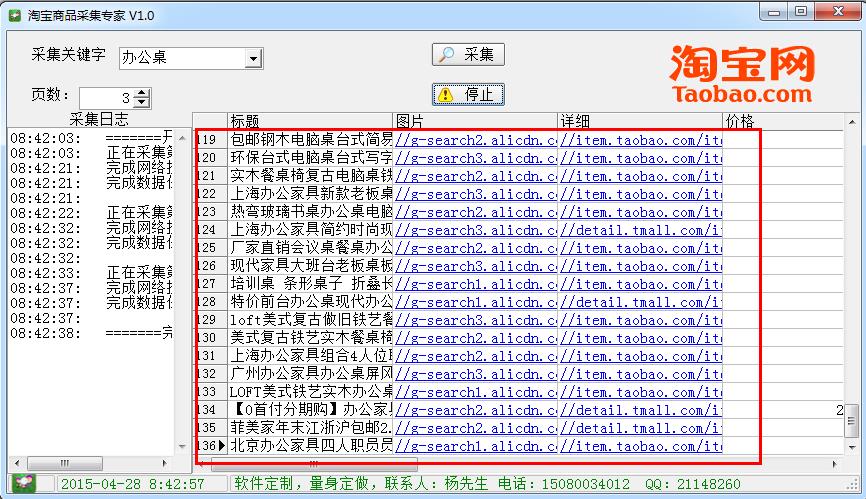The width and height of the screenshot is (866, 499).
Task: Click the 页数 number input field
Action: (102, 97)
